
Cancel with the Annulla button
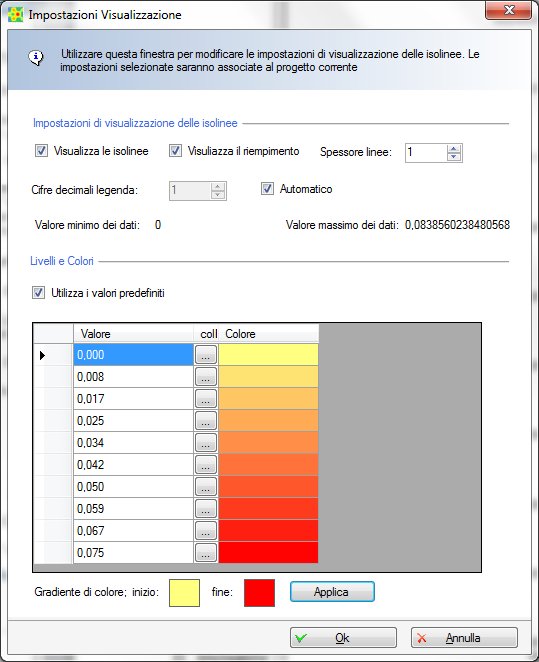pos(464,638)
